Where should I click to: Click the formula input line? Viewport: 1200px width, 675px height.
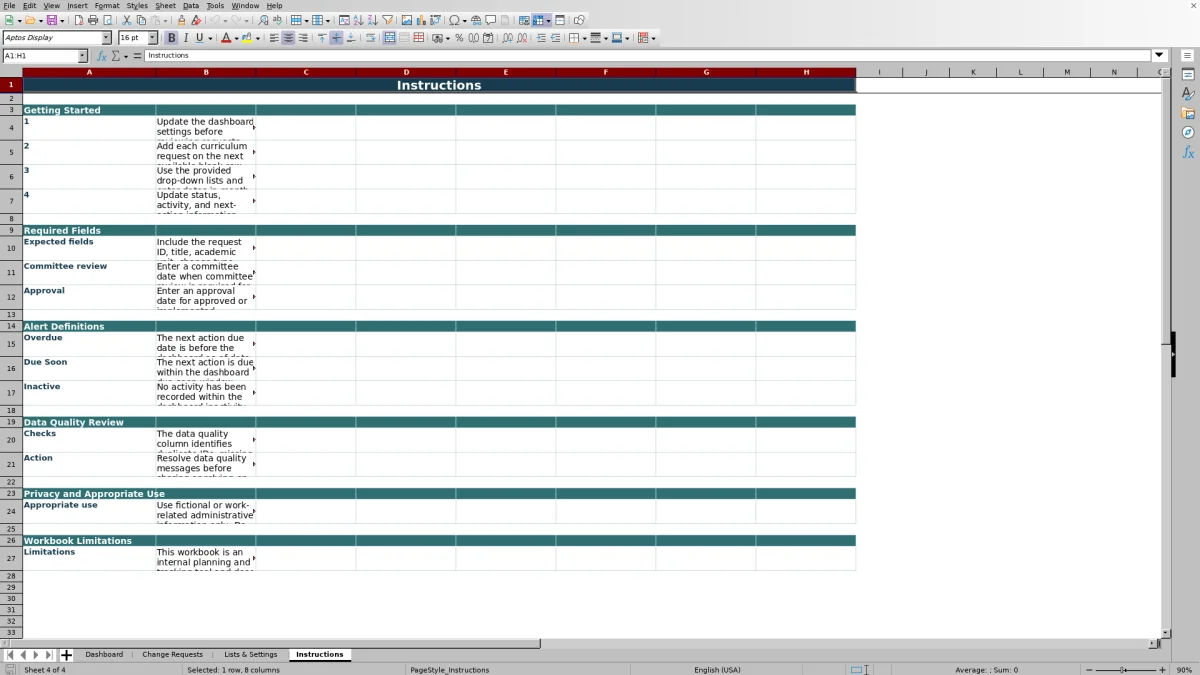(648, 56)
